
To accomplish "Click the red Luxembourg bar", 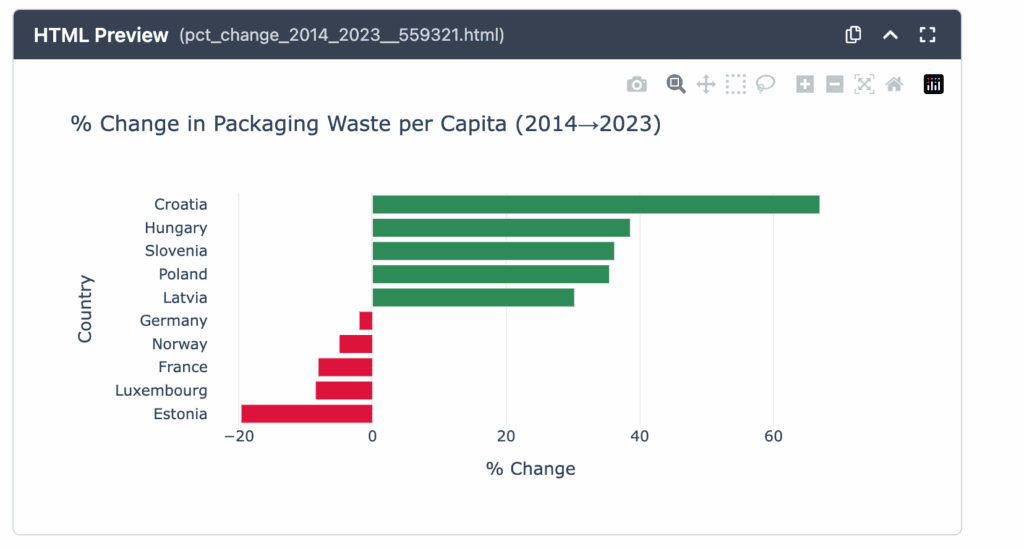I will [344, 391].
